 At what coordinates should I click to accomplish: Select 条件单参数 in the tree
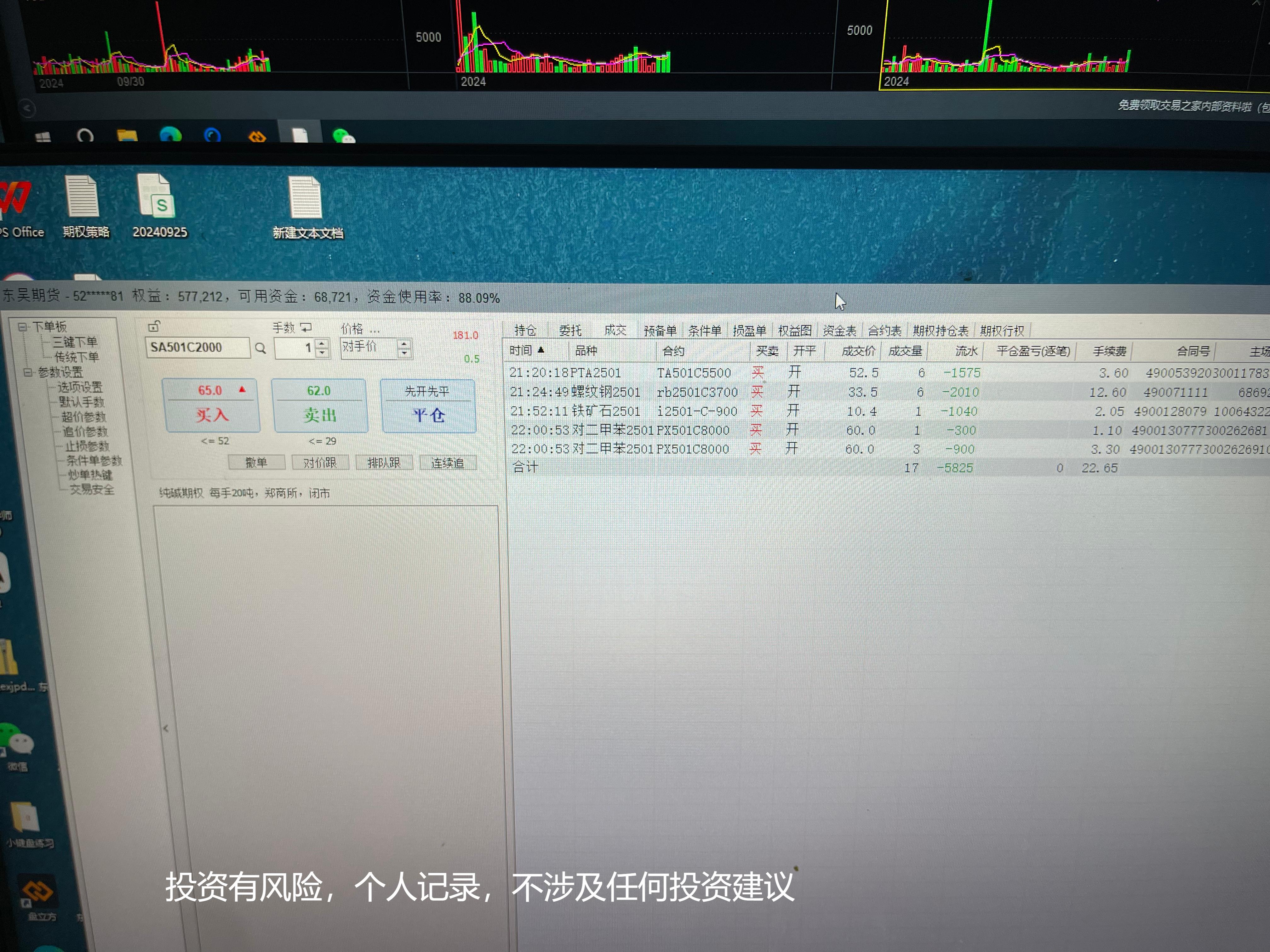coord(94,460)
